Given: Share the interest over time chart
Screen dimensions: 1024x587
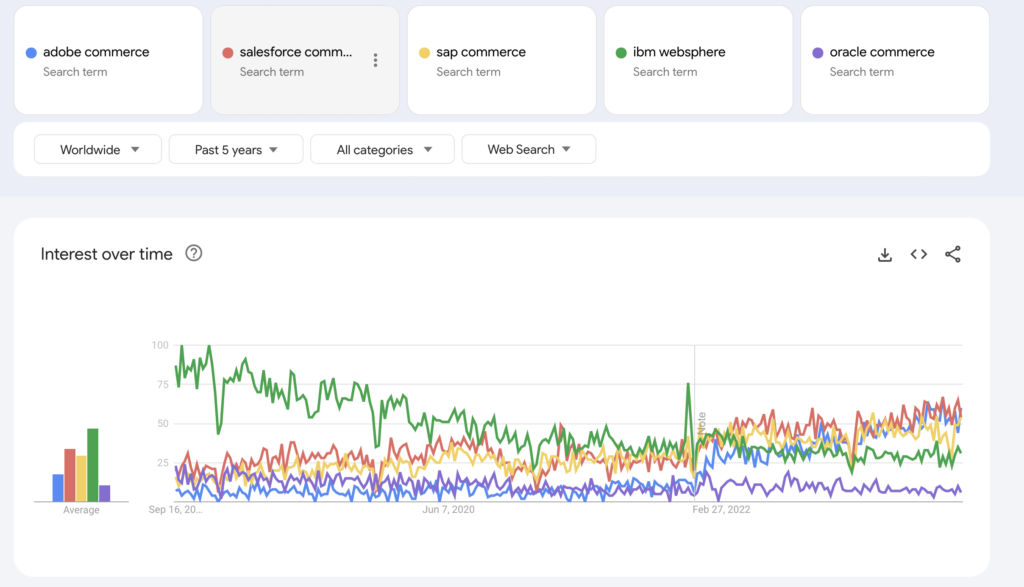Looking at the screenshot, I should [x=953, y=254].
